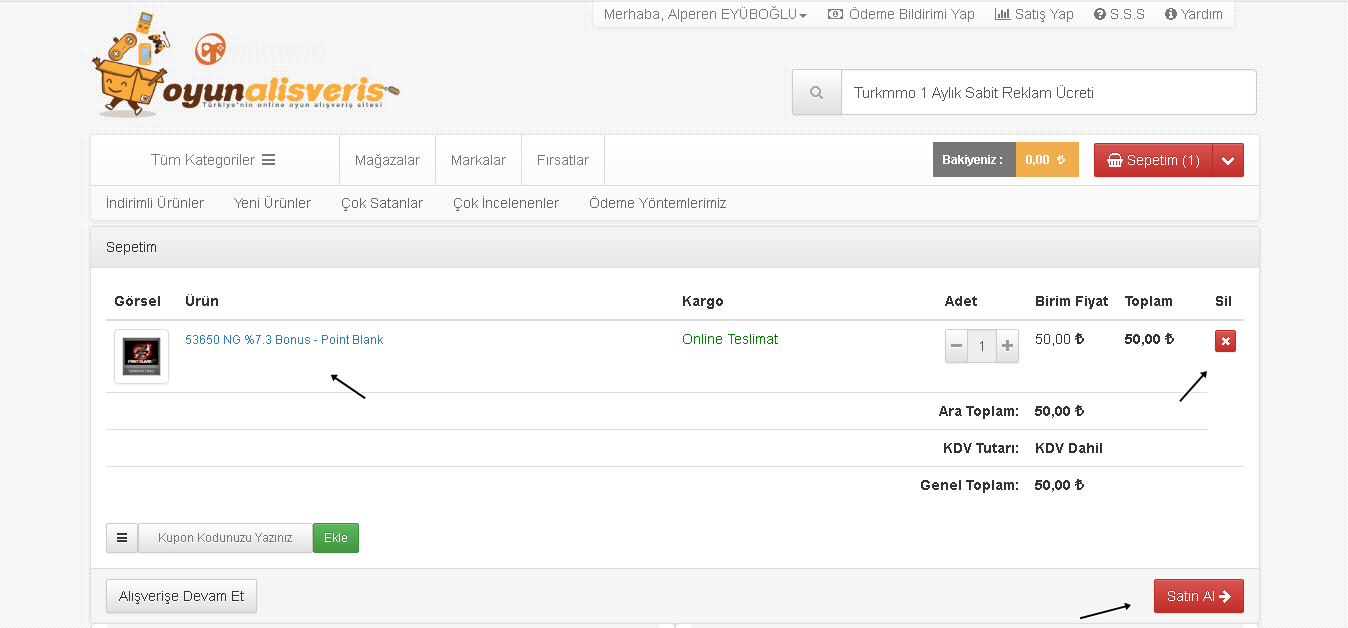Open Sepetim (1) cart button
Viewport: 1348px width, 628px height.
click(x=1153, y=160)
